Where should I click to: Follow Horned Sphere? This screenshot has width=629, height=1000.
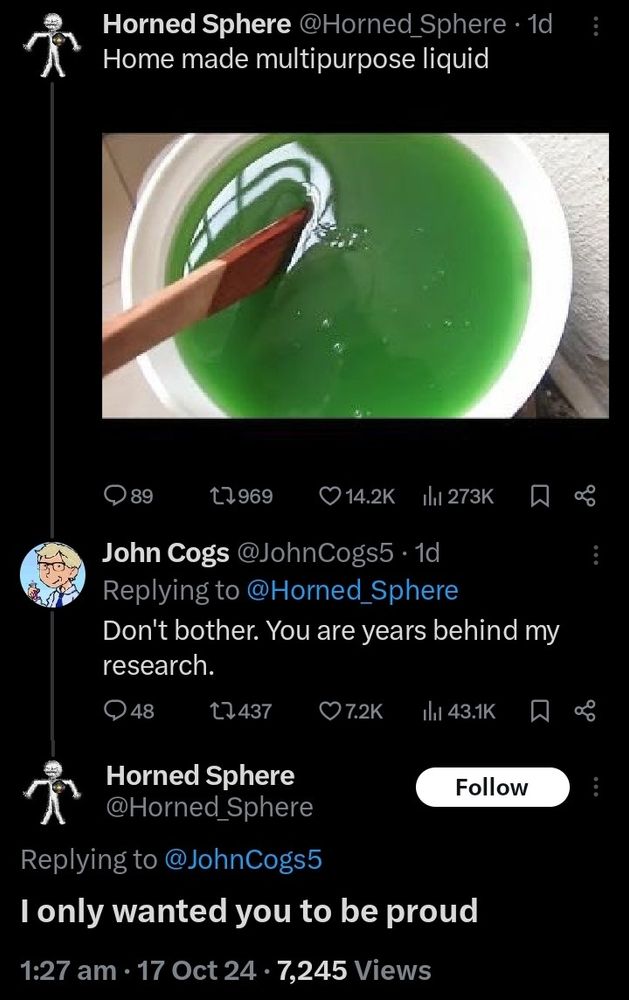point(491,788)
